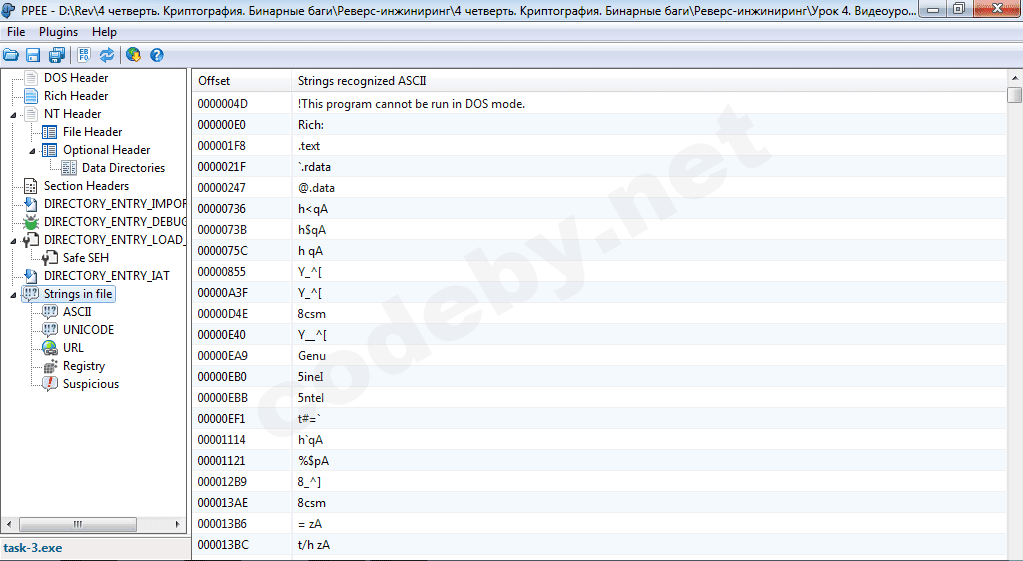
Task: Select the DOS Header tree item
Action: pos(76,78)
